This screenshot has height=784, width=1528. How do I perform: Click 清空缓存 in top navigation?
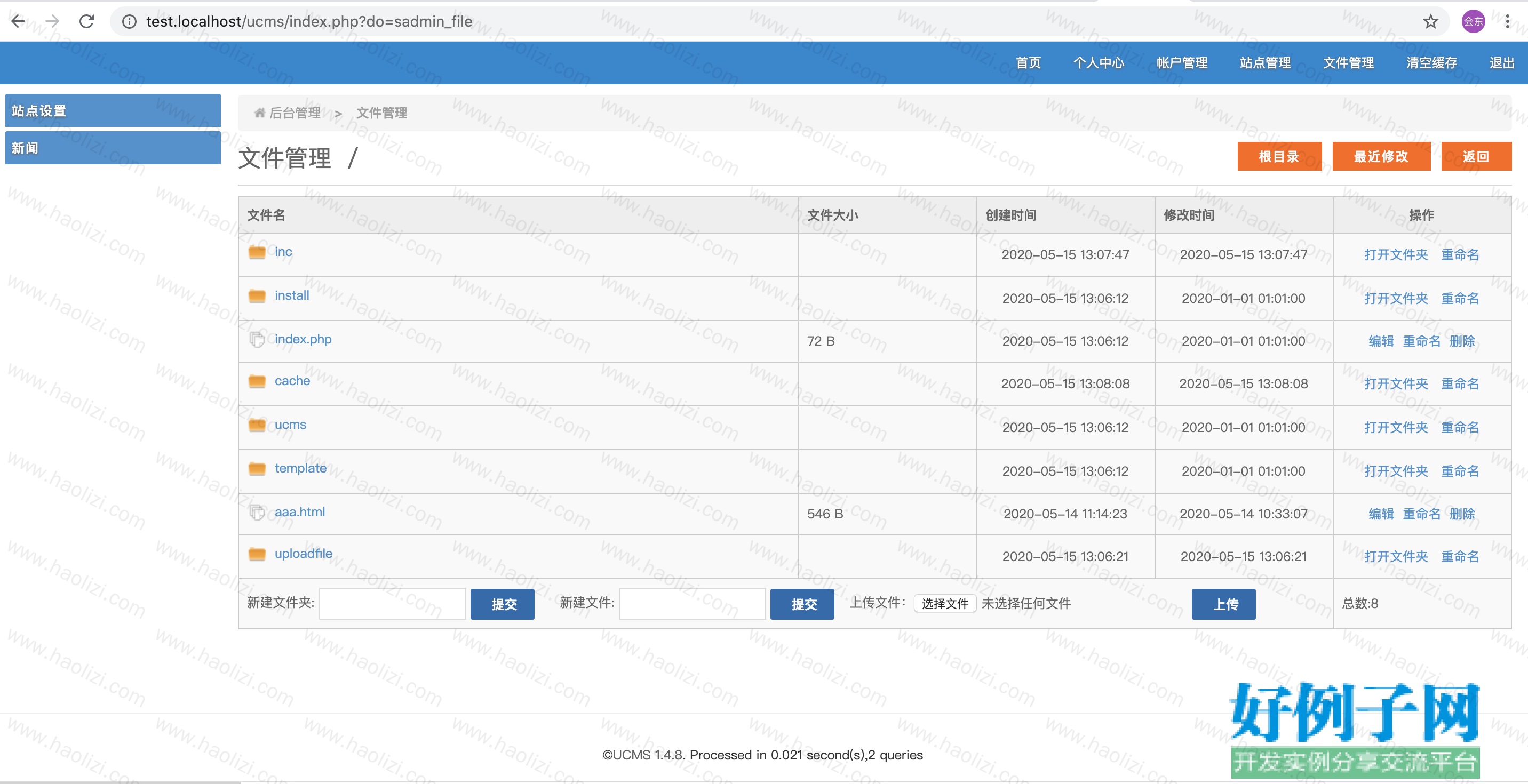point(1431,63)
